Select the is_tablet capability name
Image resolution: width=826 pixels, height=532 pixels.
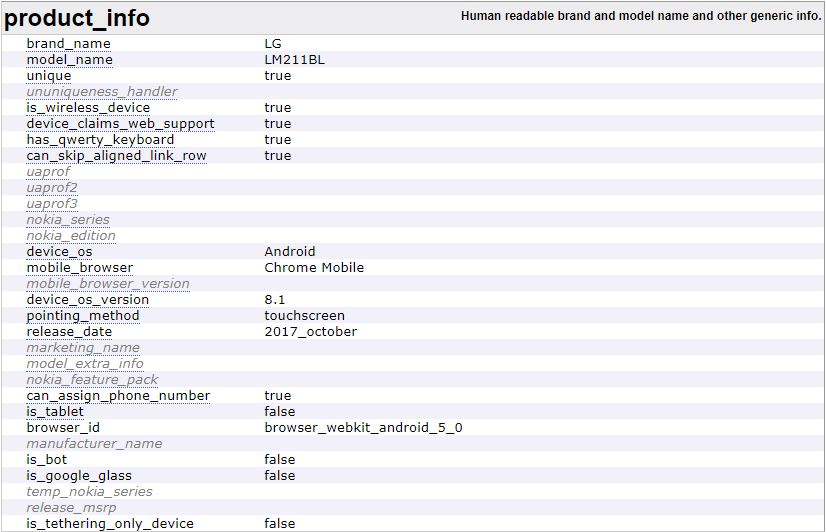pos(55,412)
